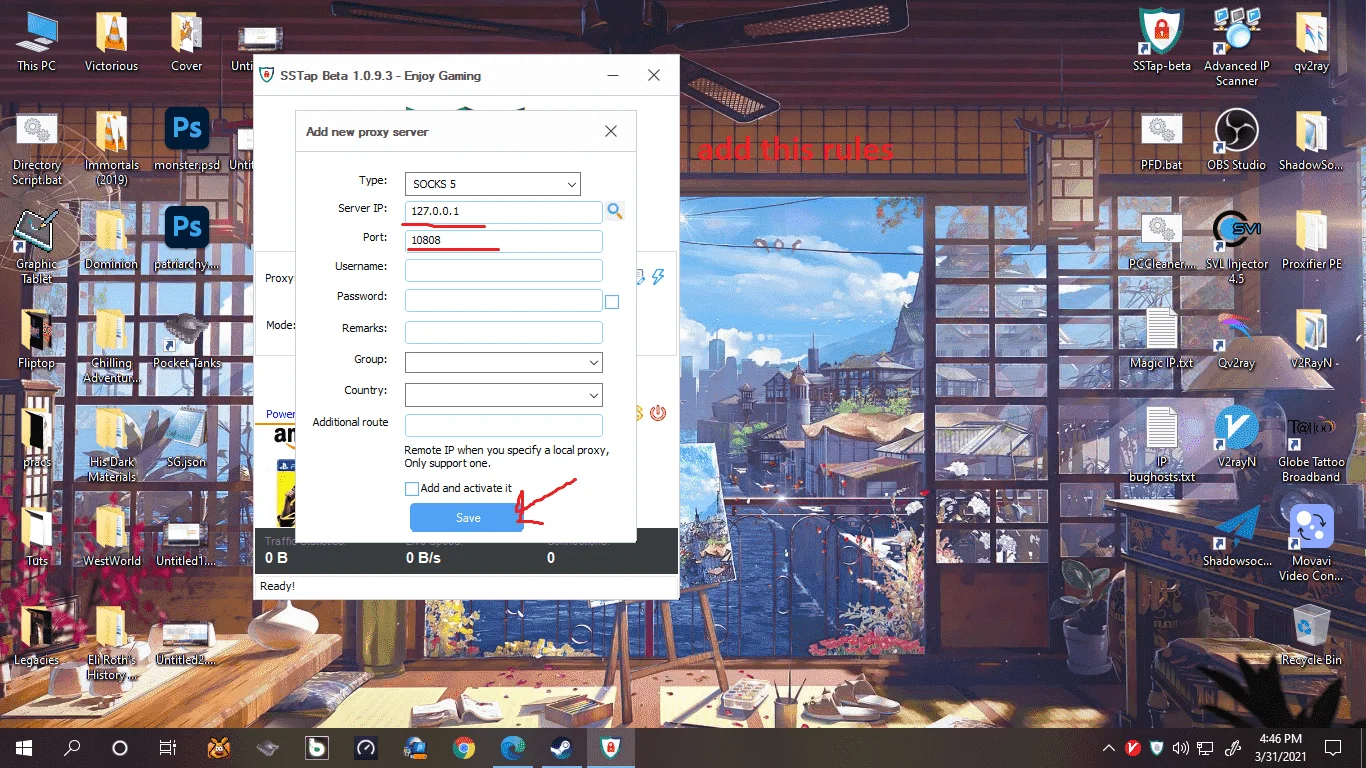Open the Qv2ray desktop shortcut
This screenshot has width=1366, height=768.
click(1236, 339)
